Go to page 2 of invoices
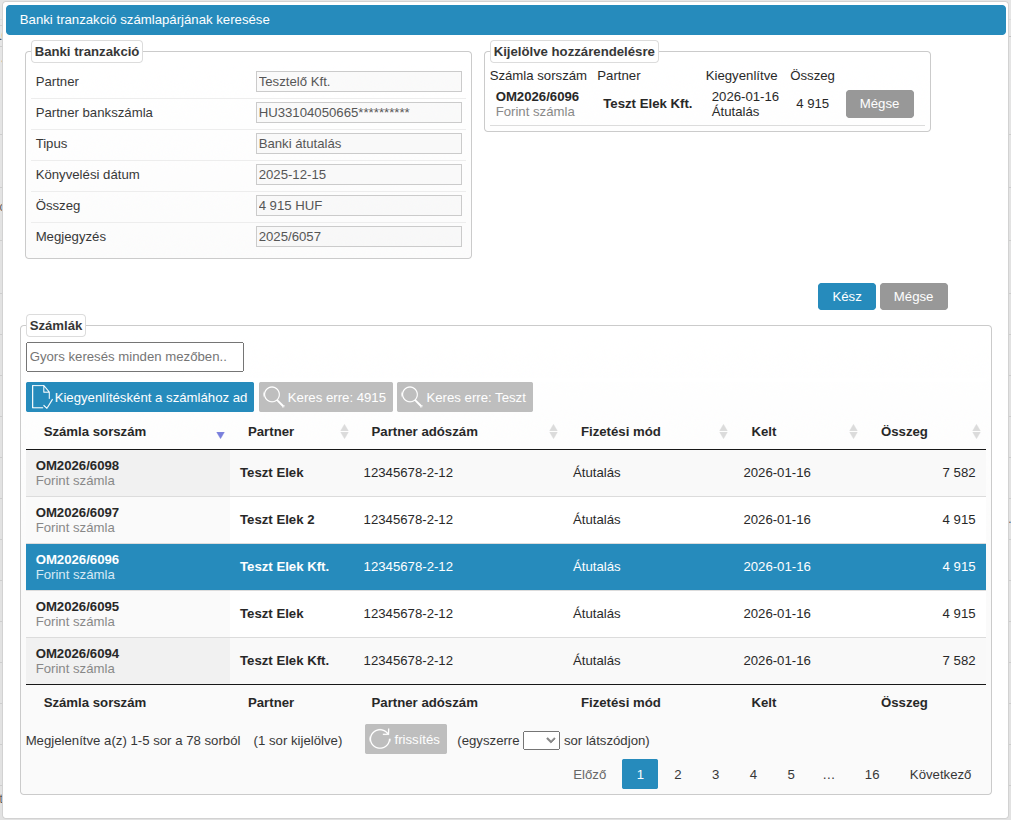Image resolution: width=1011 pixels, height=820 pixels. click(x=678, y=774)
